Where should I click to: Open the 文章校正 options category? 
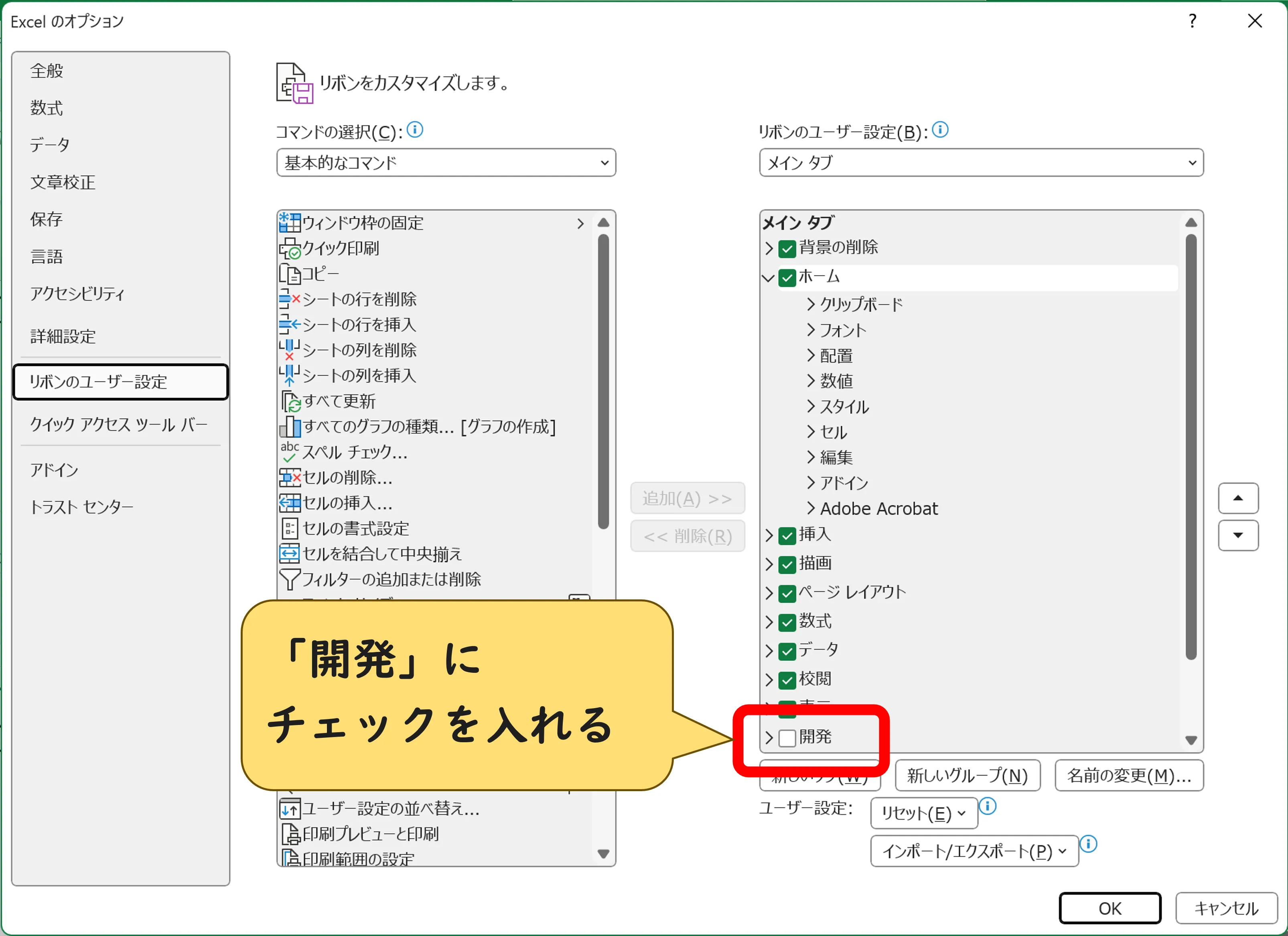point(120,182)
